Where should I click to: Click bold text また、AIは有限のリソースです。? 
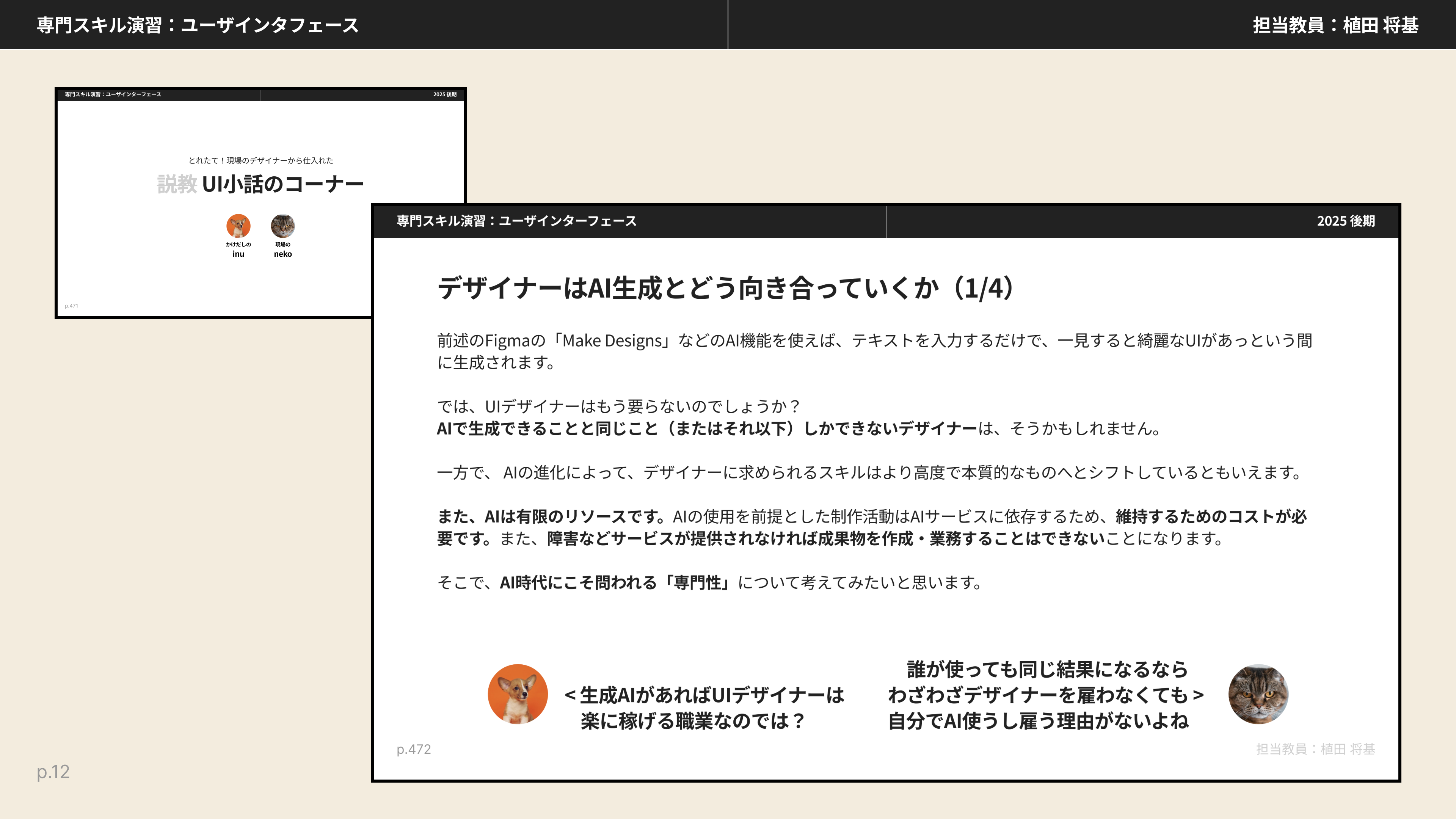552,516
